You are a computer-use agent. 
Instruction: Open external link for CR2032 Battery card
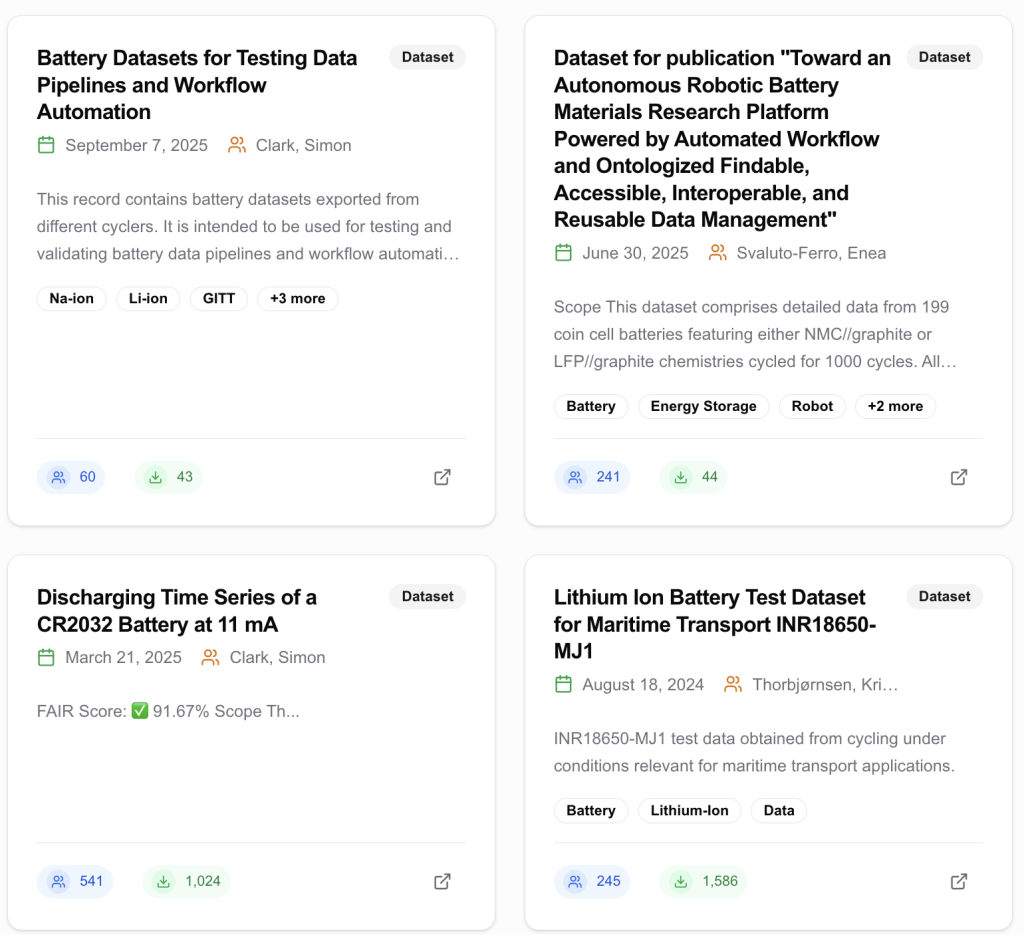coord(442,881)
